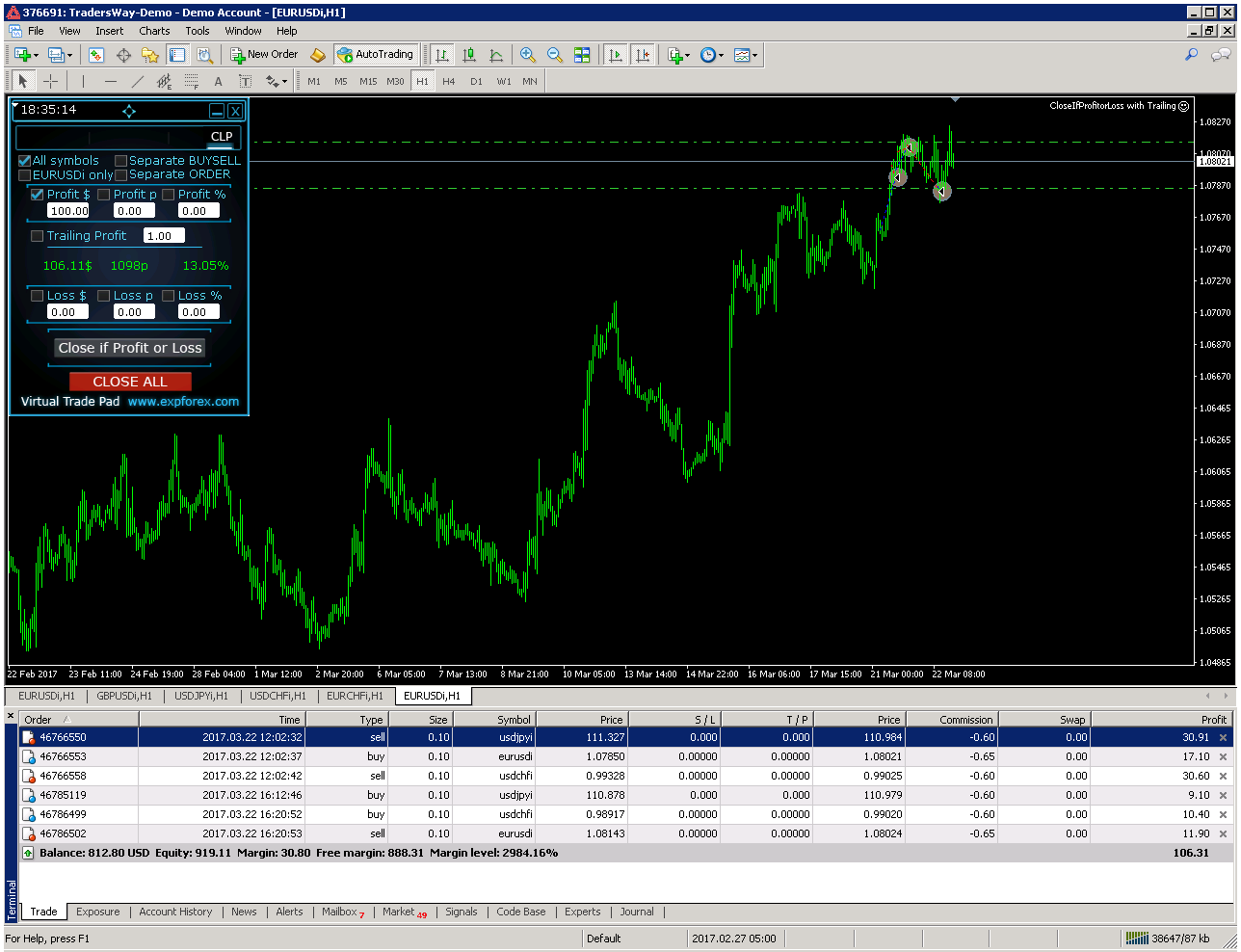The height and width of the screenshot is (952, 1241).
Task: Select the CLP tab on trade pad
Action: click(222, 137)
